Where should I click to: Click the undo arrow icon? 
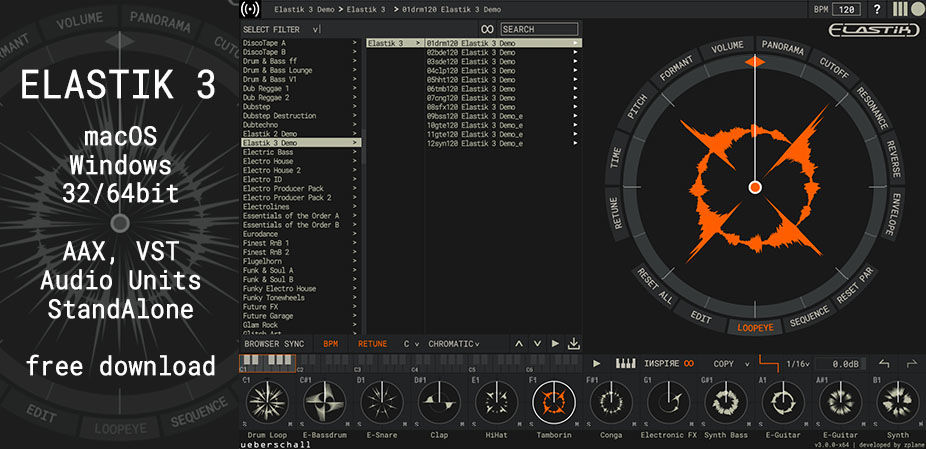[884, 364]
